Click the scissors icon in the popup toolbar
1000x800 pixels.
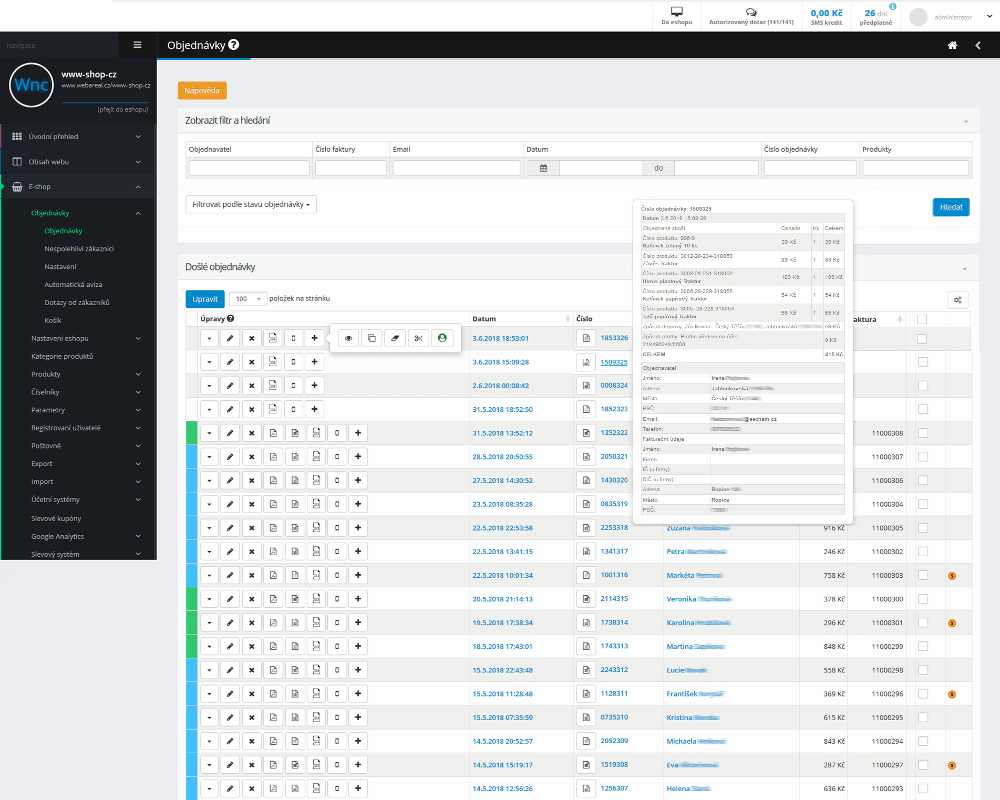[418, 338]
